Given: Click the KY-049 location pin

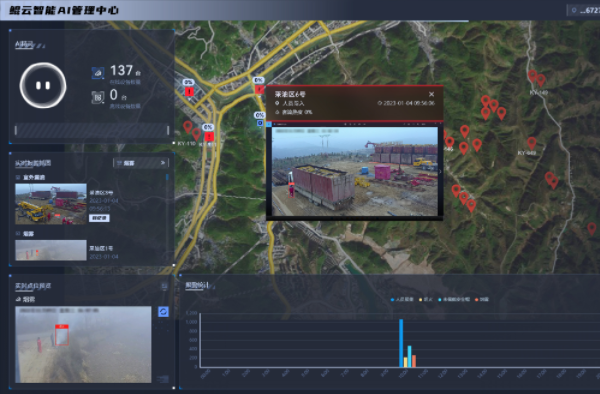Looking at the screenshot, I should click(532, 143).
